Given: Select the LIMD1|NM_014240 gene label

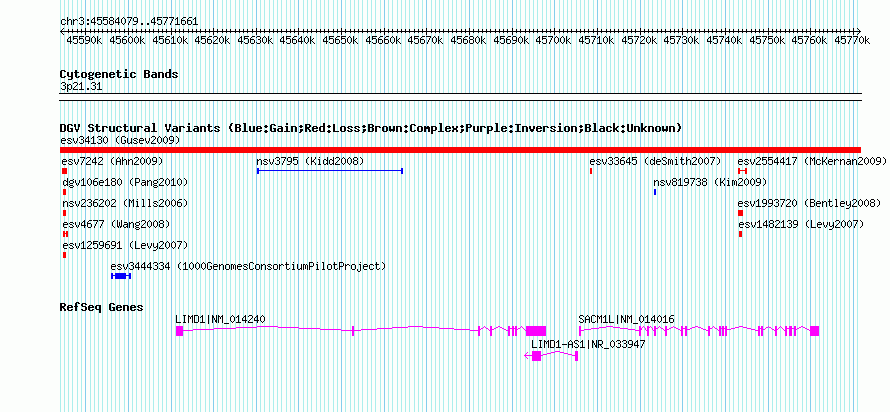Looking at the screenshot, I should coord(220,319).
